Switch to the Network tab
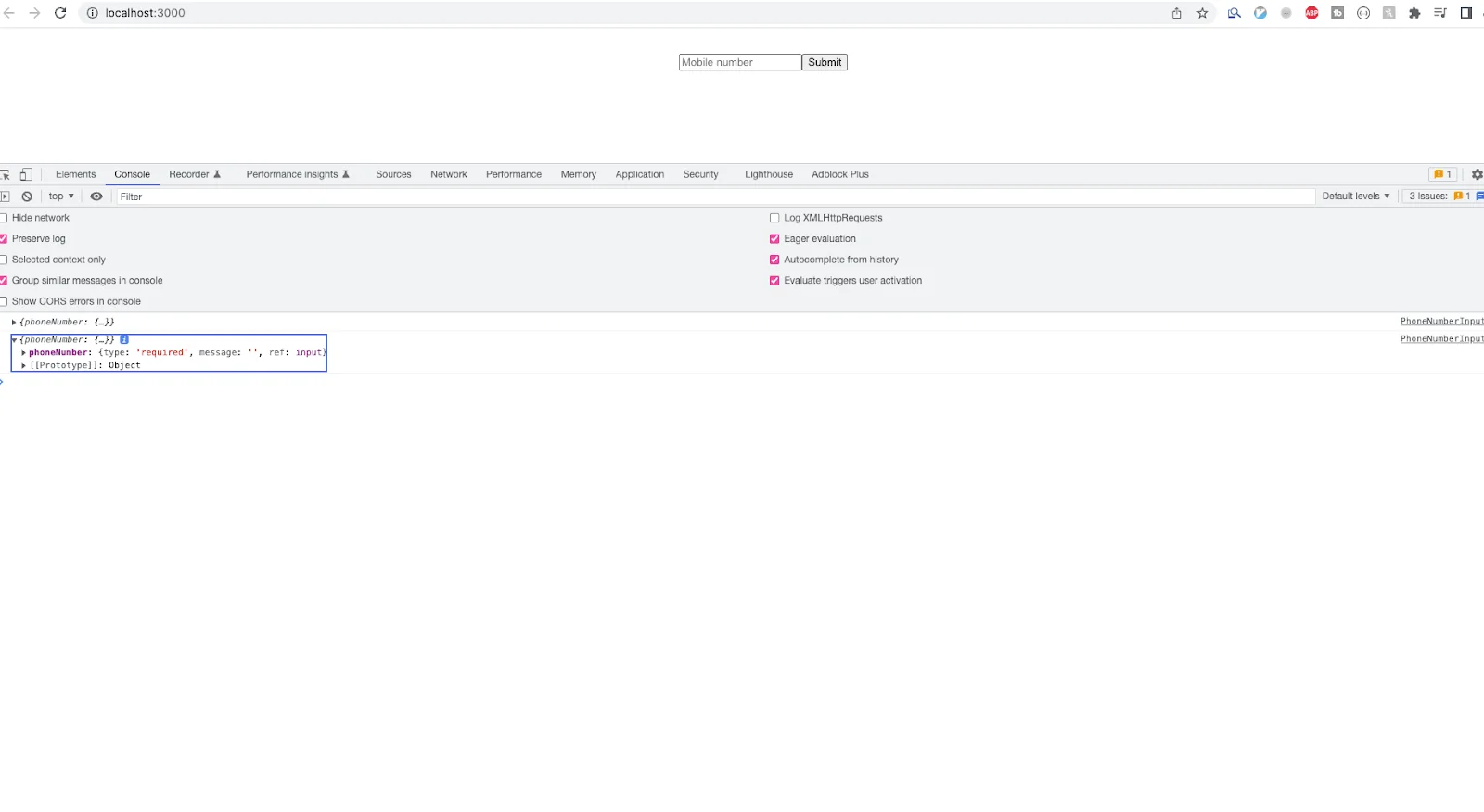 click(449, 174)
